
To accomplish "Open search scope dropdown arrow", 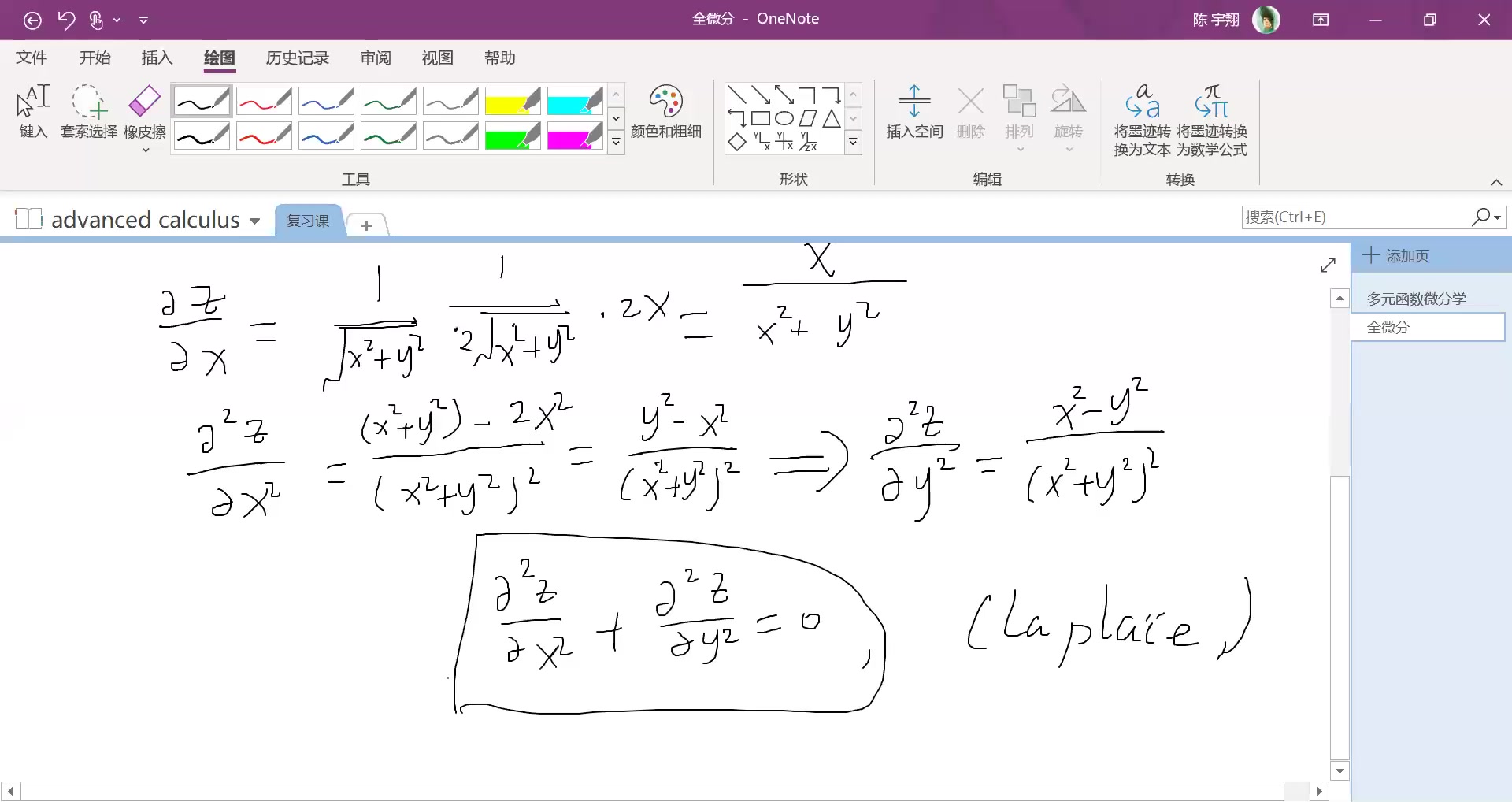I will 1498,217.
